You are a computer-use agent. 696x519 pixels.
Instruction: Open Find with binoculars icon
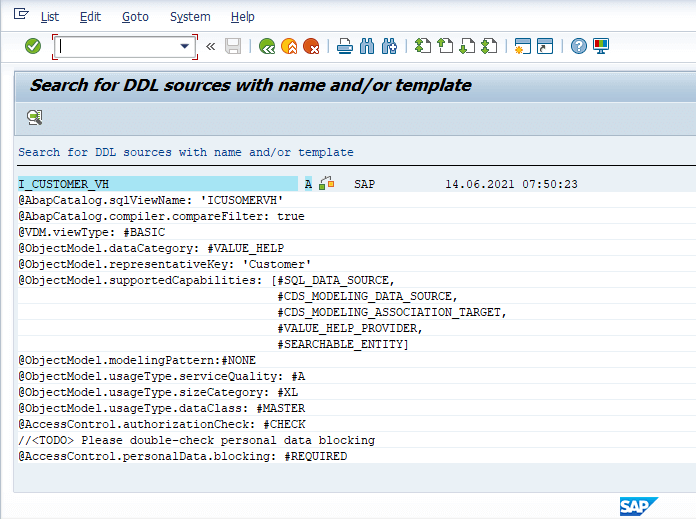click(367, 46)
